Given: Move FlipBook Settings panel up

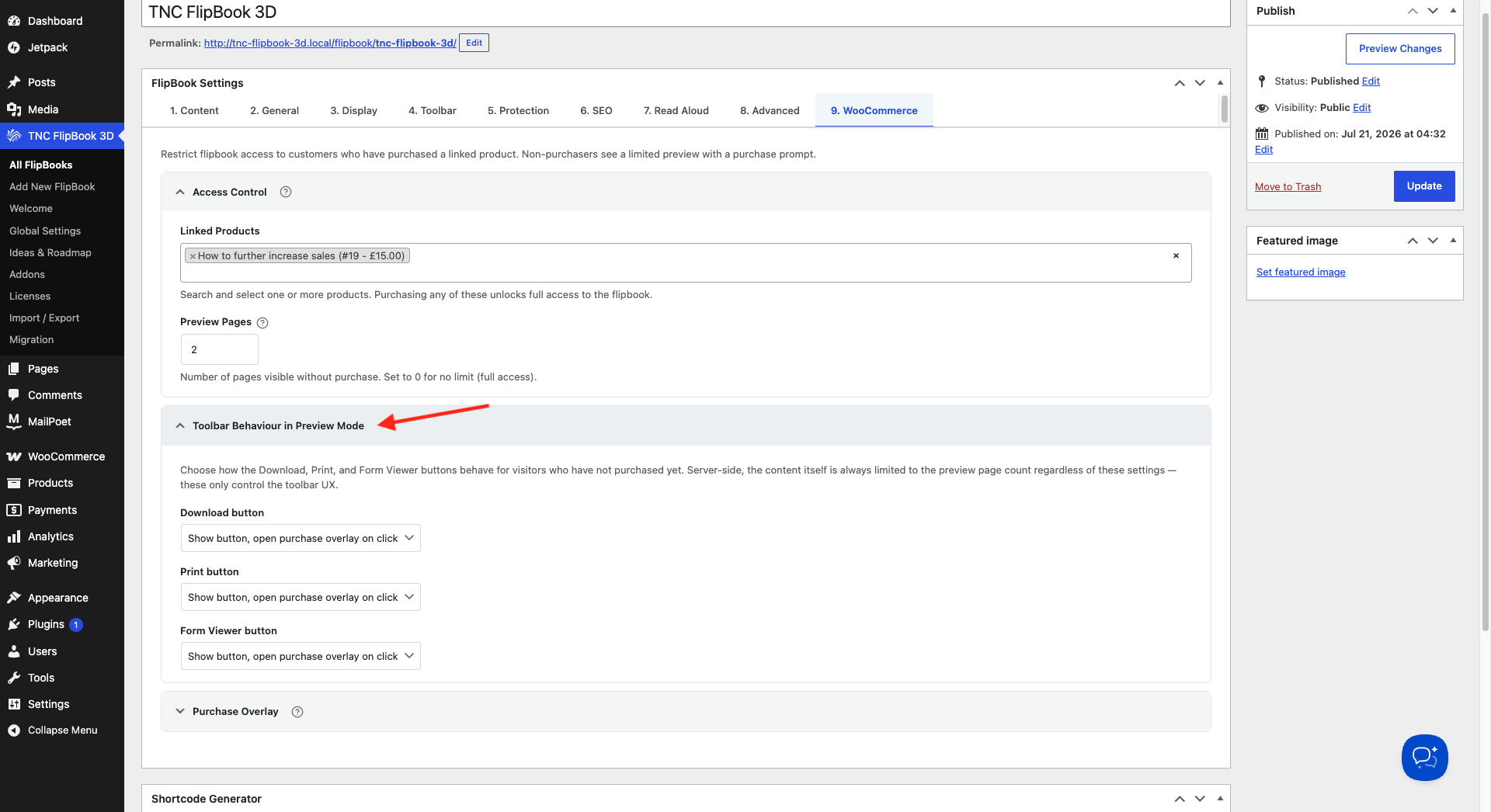Looking at the screenshot, I should (1180, 83).
